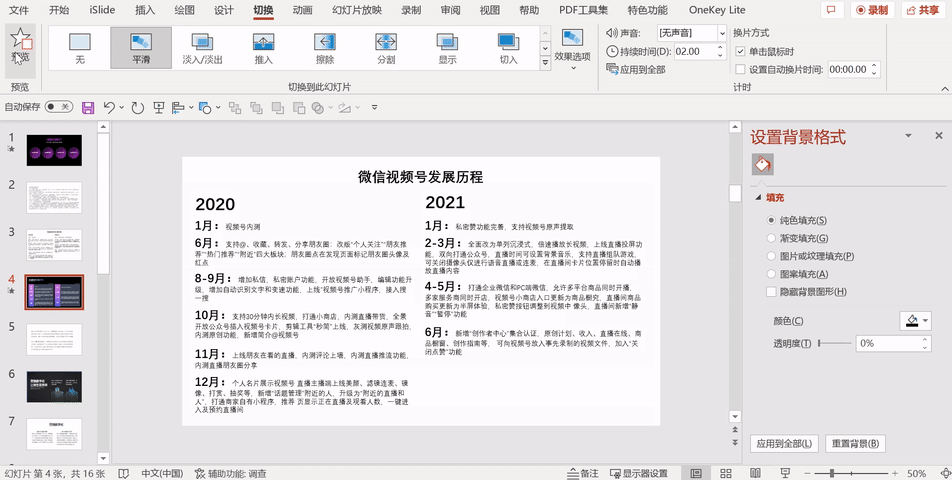This screenshot has height=480, width=952.
Task: Select the Fill paint bucket icon in pane
Action: click(x=763, y=164)
